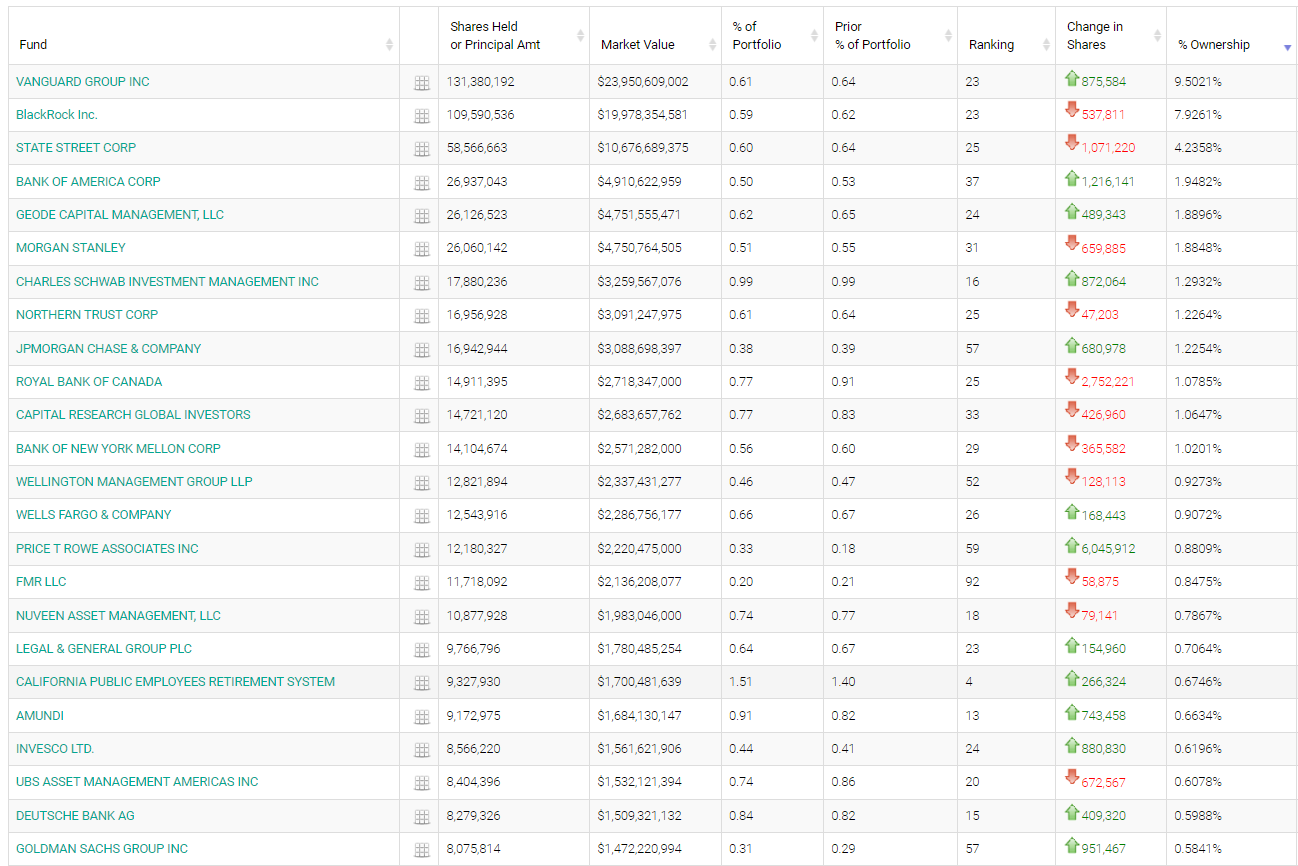
Task: Follow GOLDMAN SACHS GROUP INC link
Action: click(102, 849)
